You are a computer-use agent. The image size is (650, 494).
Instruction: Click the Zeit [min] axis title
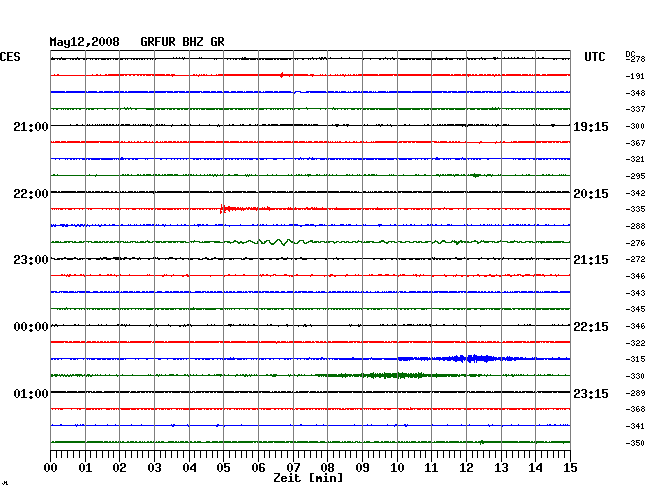(x=308, y=478)
